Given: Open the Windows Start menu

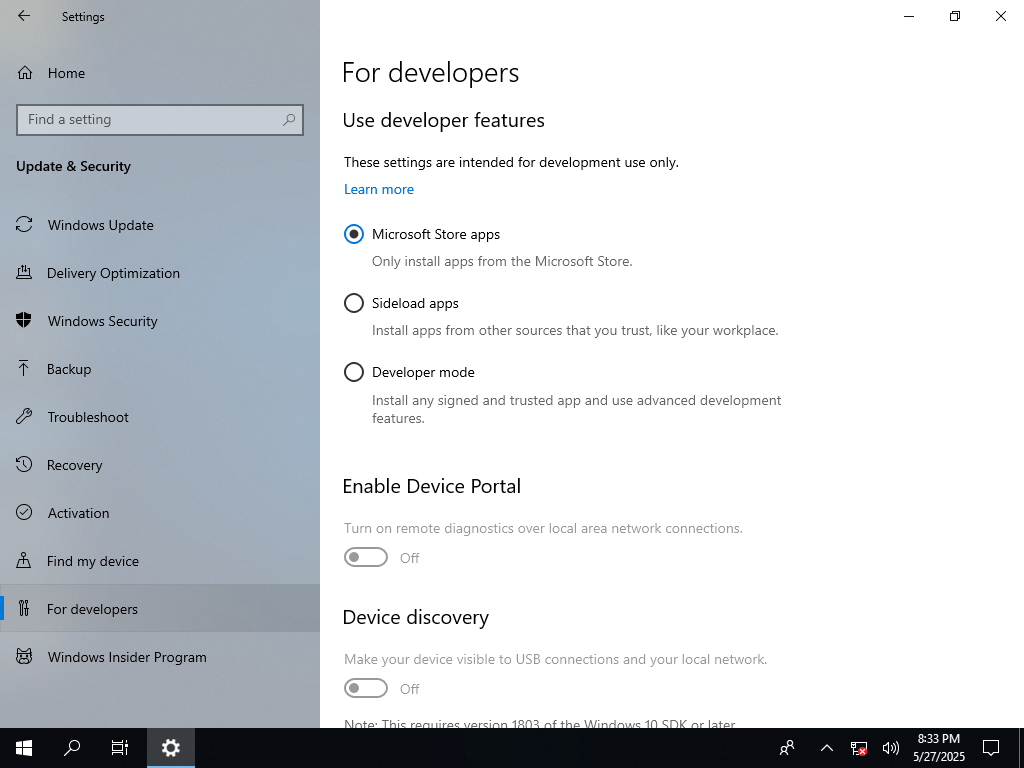Looking at the screenshot, I should pyautogui.click(x=24, y=748).
